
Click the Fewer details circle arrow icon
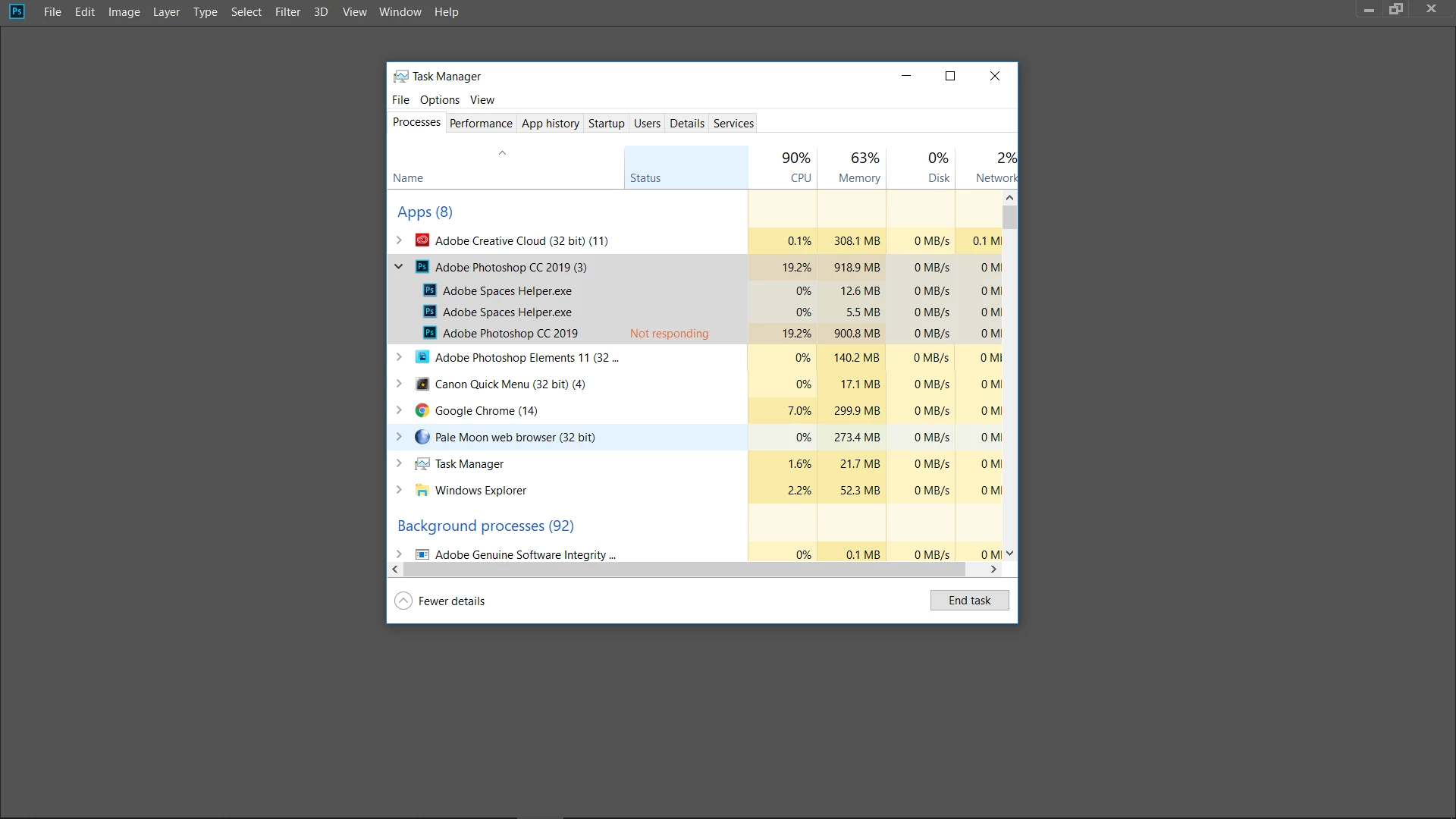coord(403,601)
